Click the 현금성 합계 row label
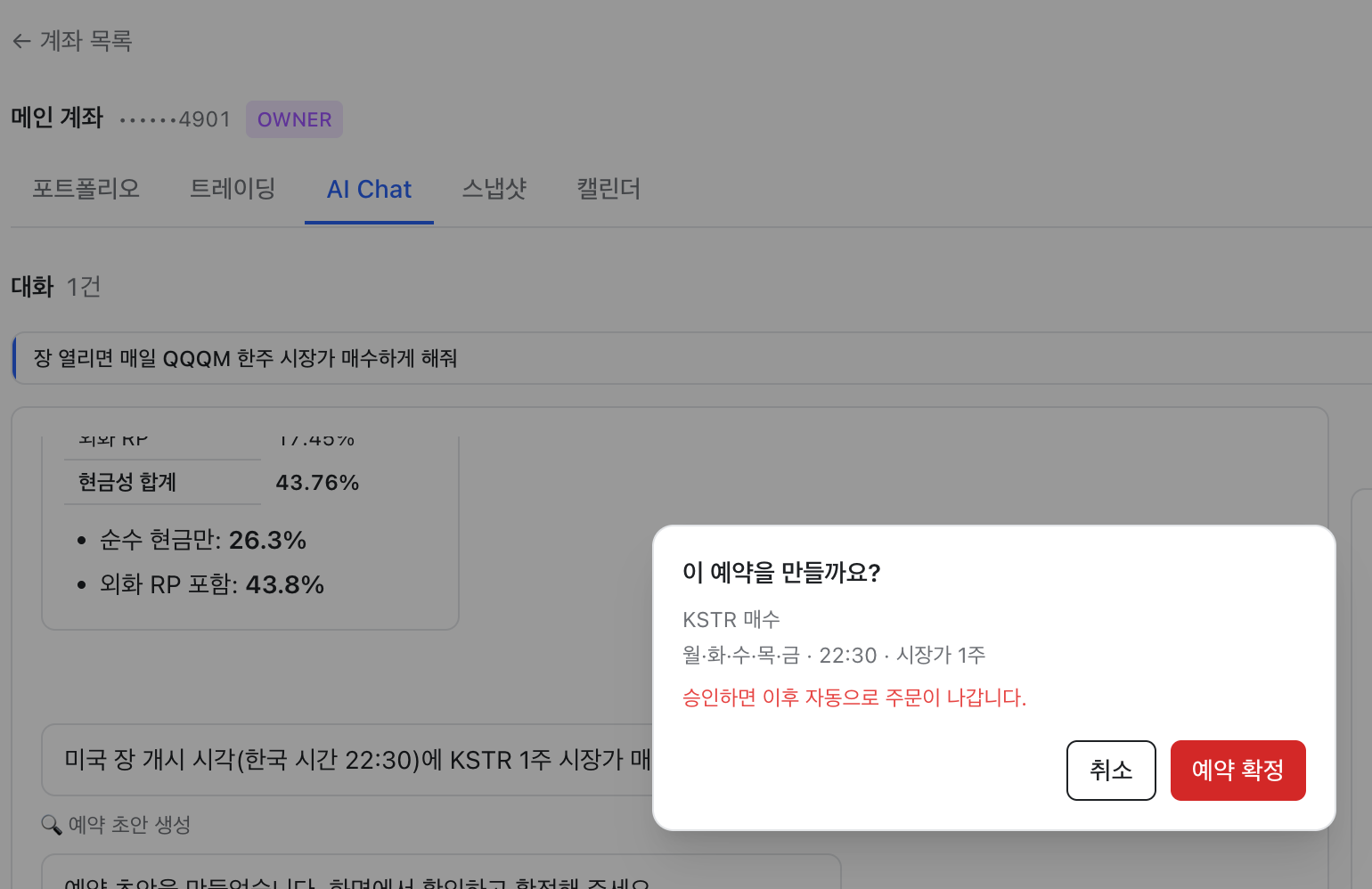1372x889 pixels. 127,483
